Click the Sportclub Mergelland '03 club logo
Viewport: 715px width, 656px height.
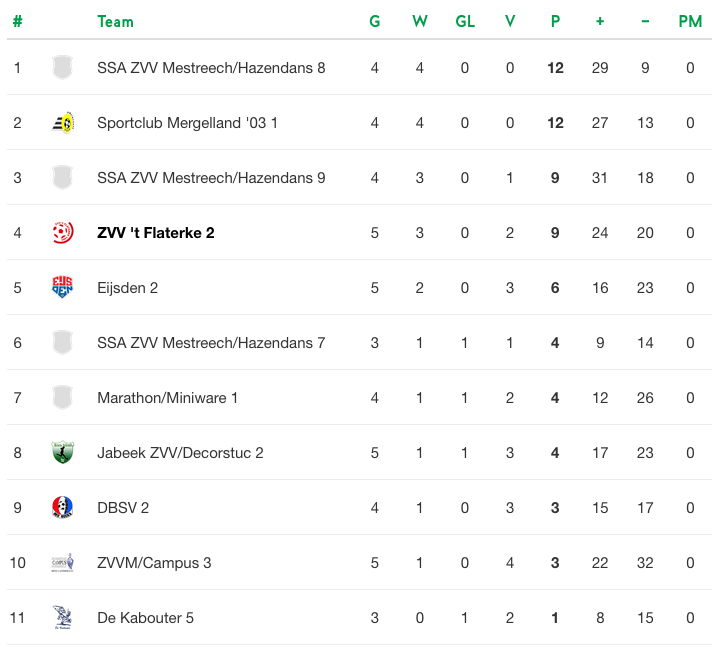[x=62, y=123]
